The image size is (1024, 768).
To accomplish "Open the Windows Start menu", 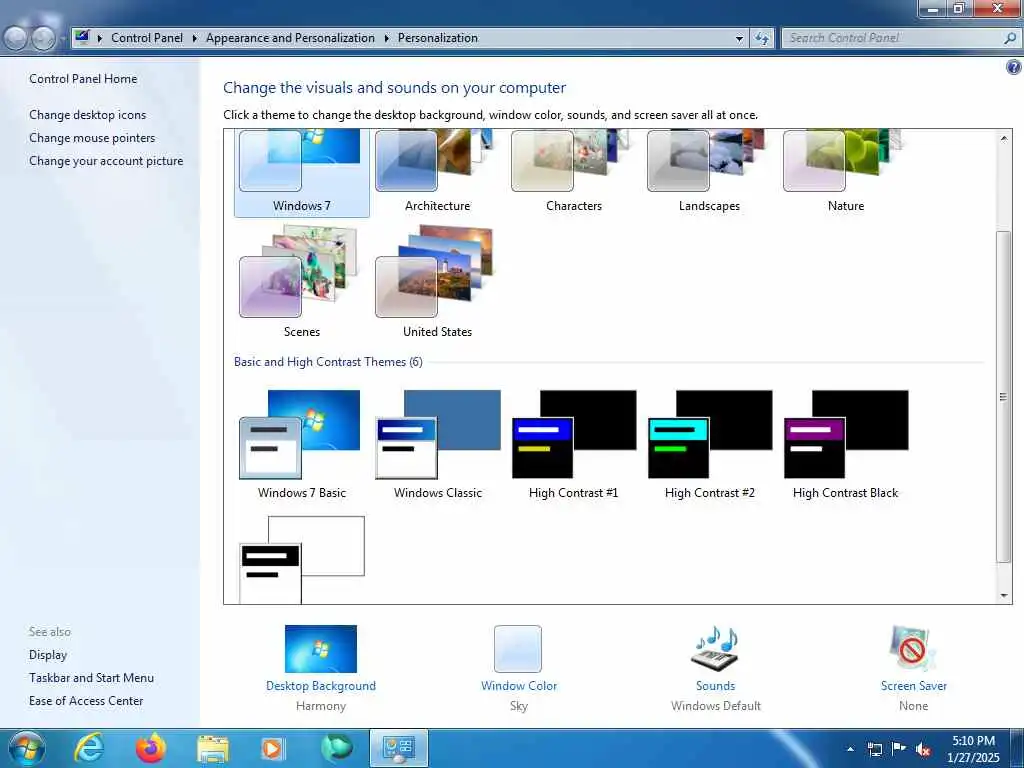I will click(26, 748).
